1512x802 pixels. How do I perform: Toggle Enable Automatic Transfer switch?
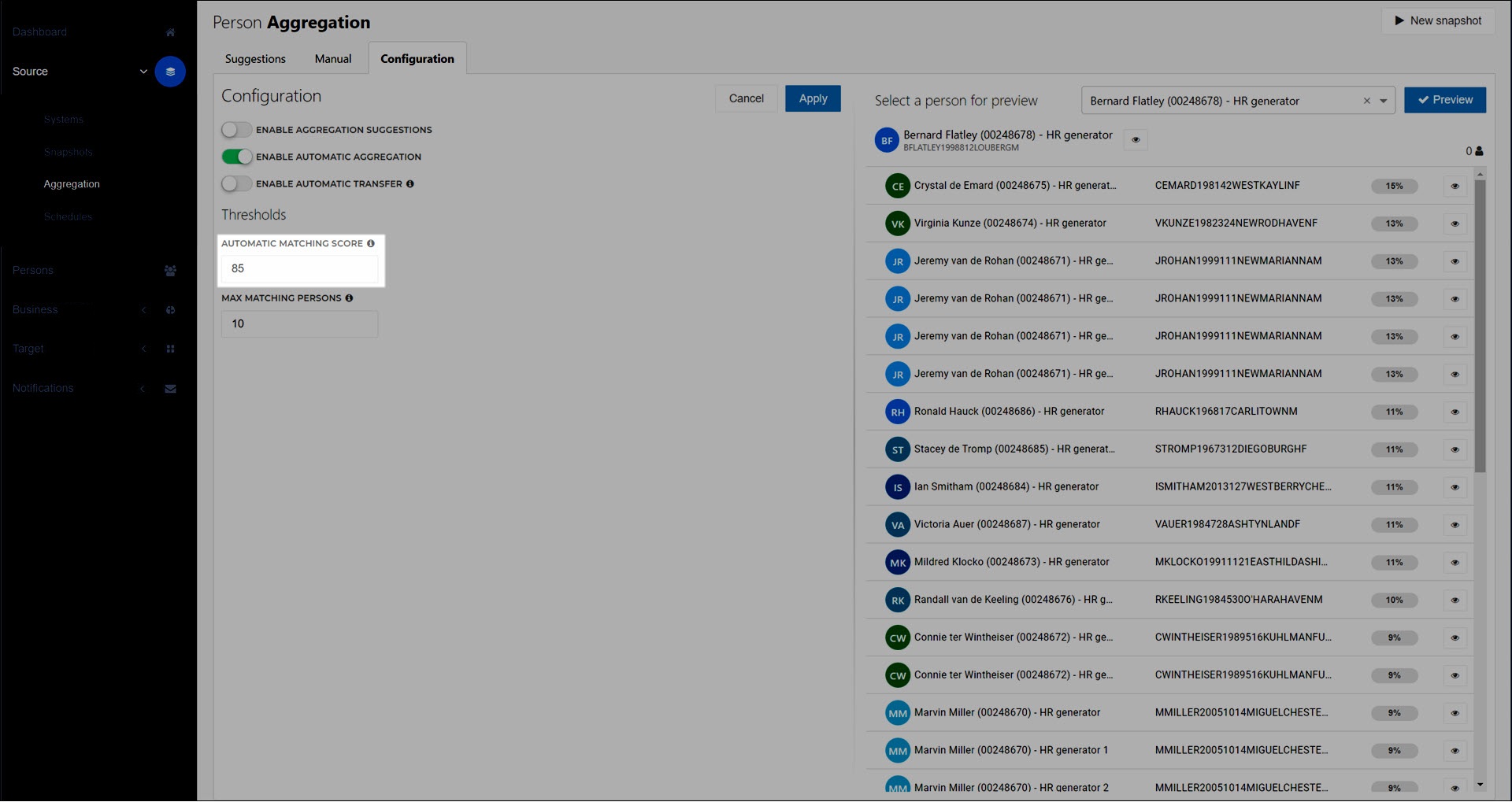tap(236, 184)
